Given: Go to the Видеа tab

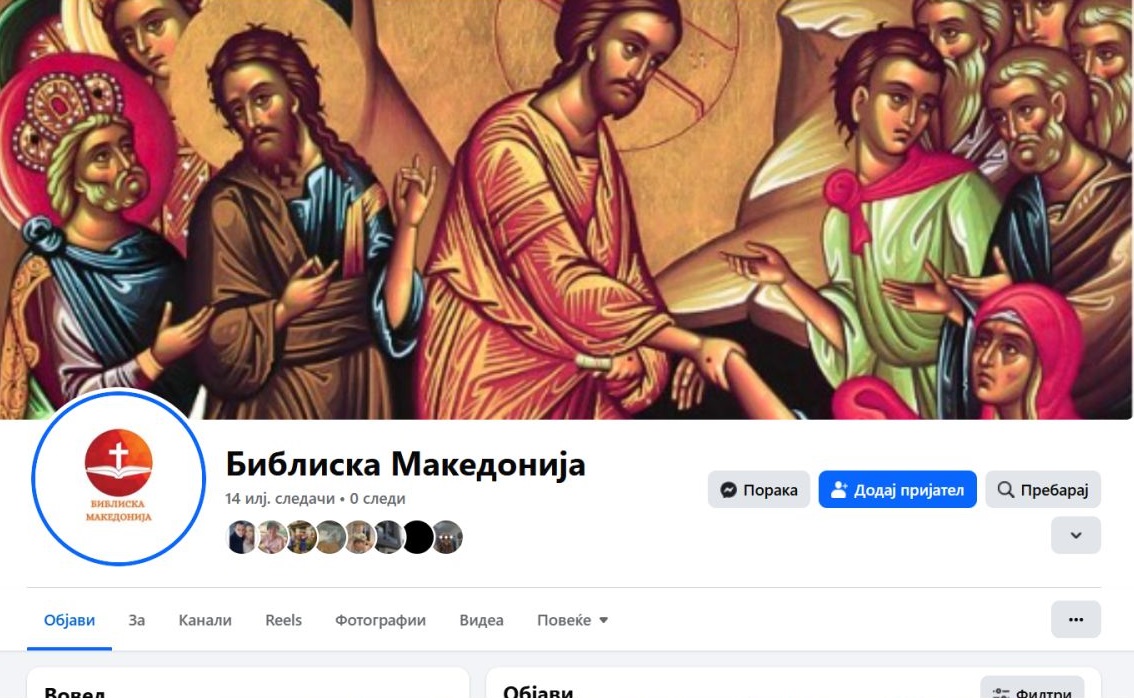Looking at the screenshot, I should (481, 620).
